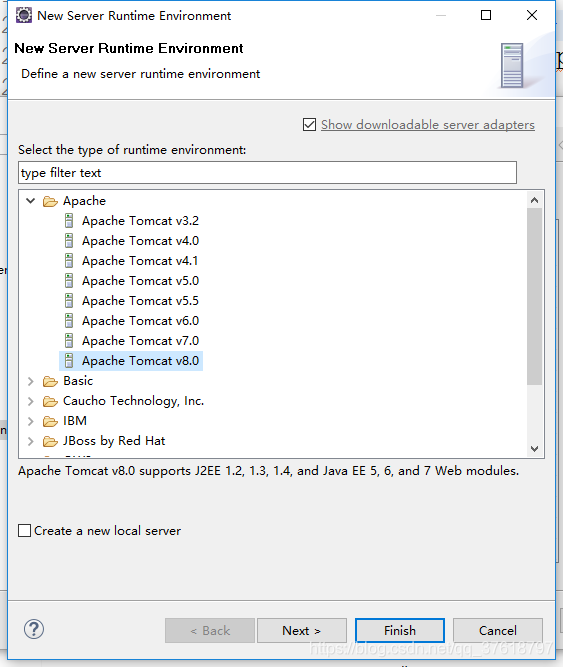
Task: Click the Caucho Technology folder icon
Action: [x=50, y=401]
